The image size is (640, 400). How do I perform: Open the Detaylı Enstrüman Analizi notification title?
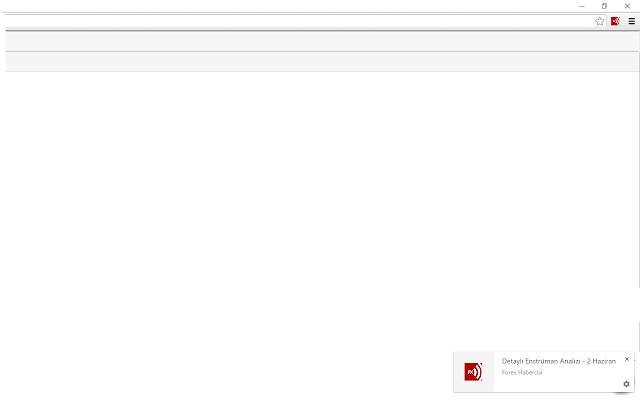click(558, 361)
